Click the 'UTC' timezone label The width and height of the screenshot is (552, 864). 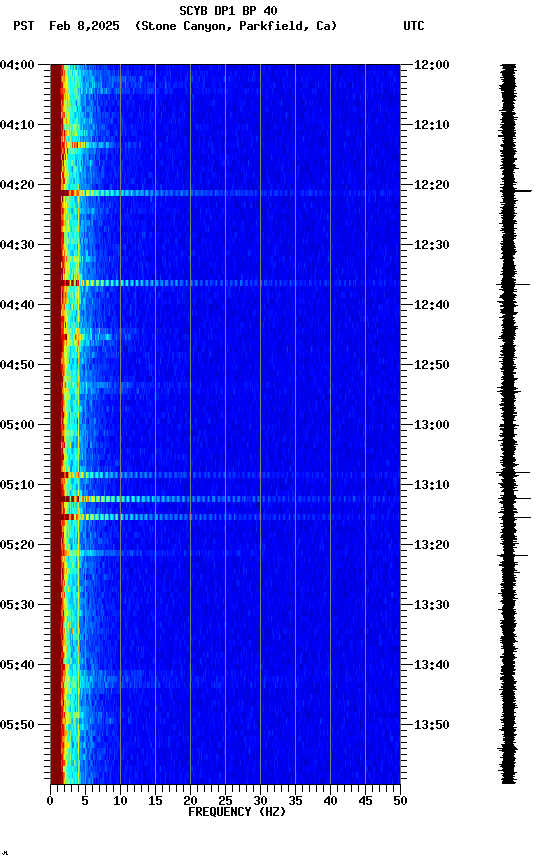pos(414,26)
